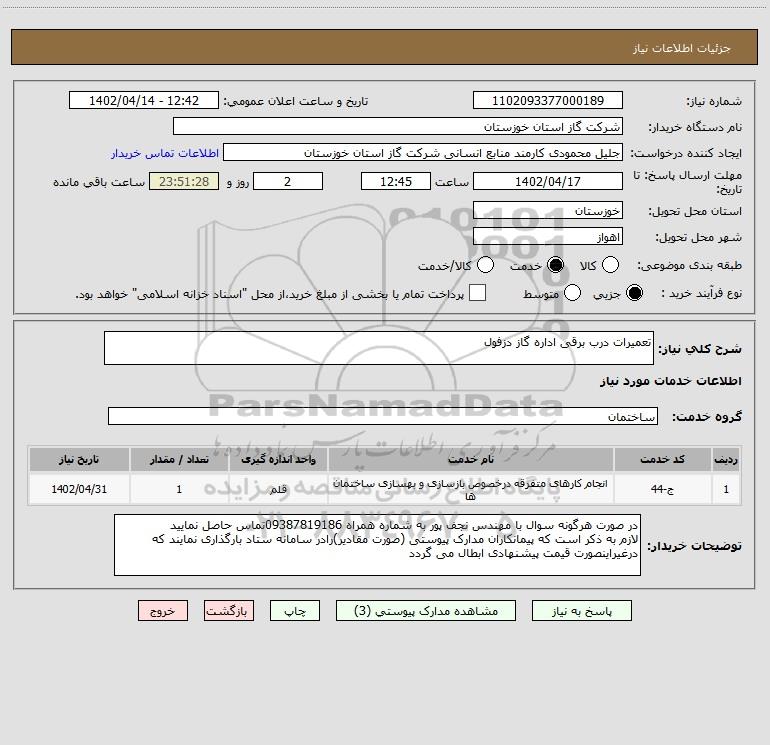Click service code cell ج-44
Image resolution: width=770 pixels, height=745 pixels.
tap(662, 489)
